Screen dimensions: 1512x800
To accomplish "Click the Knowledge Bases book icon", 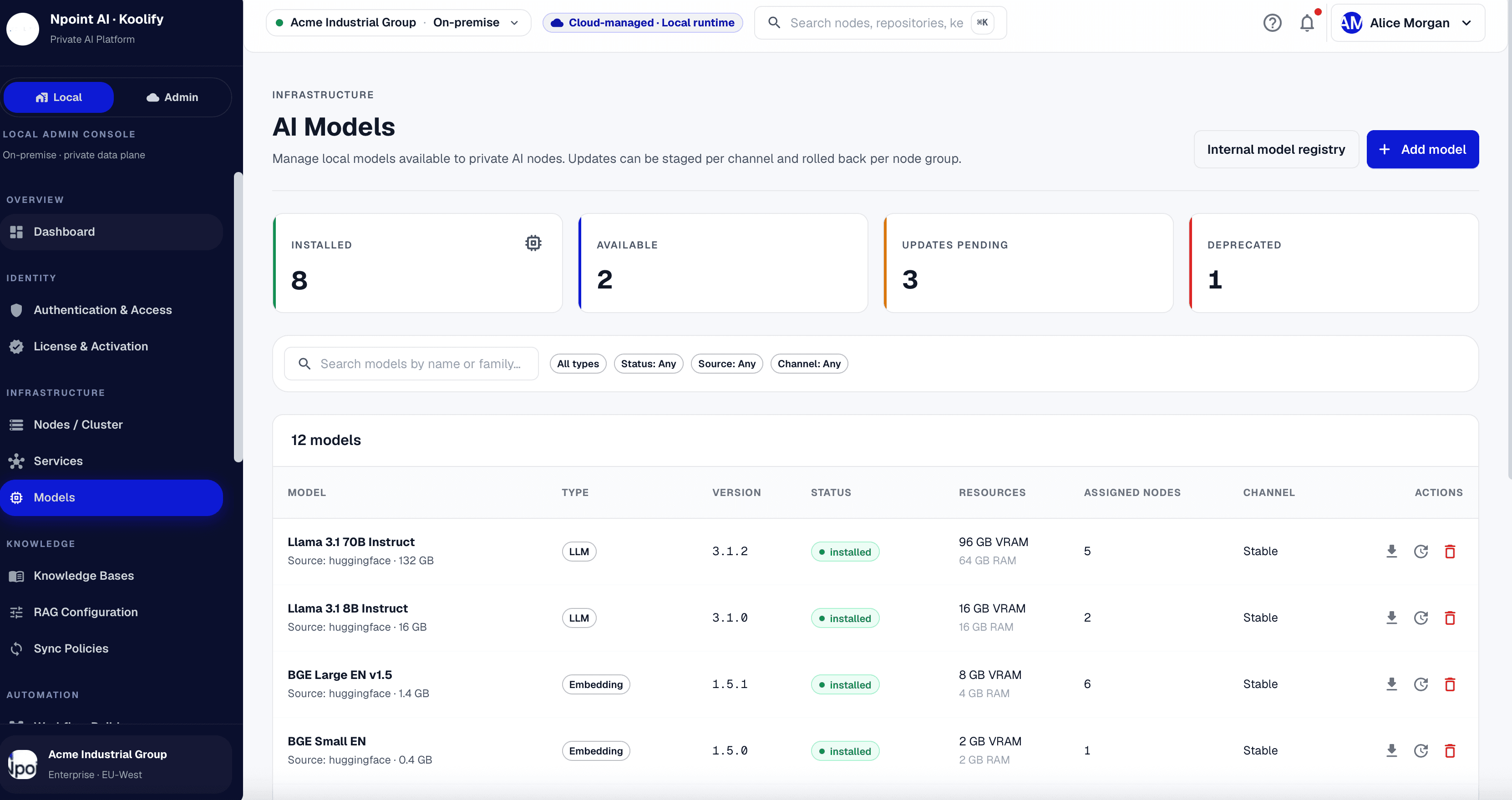I will 16,576.
